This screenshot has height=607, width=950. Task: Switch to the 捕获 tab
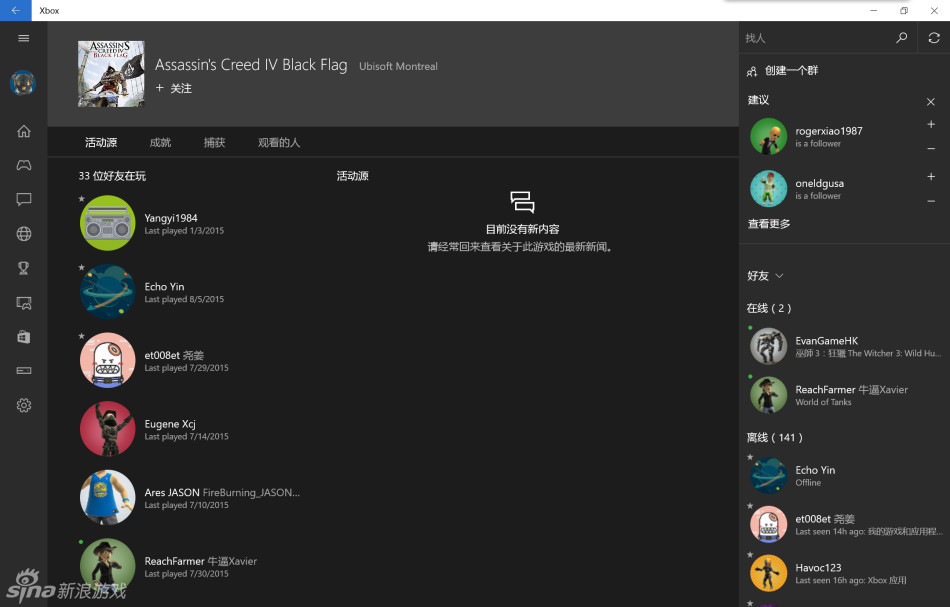point(214,143)
